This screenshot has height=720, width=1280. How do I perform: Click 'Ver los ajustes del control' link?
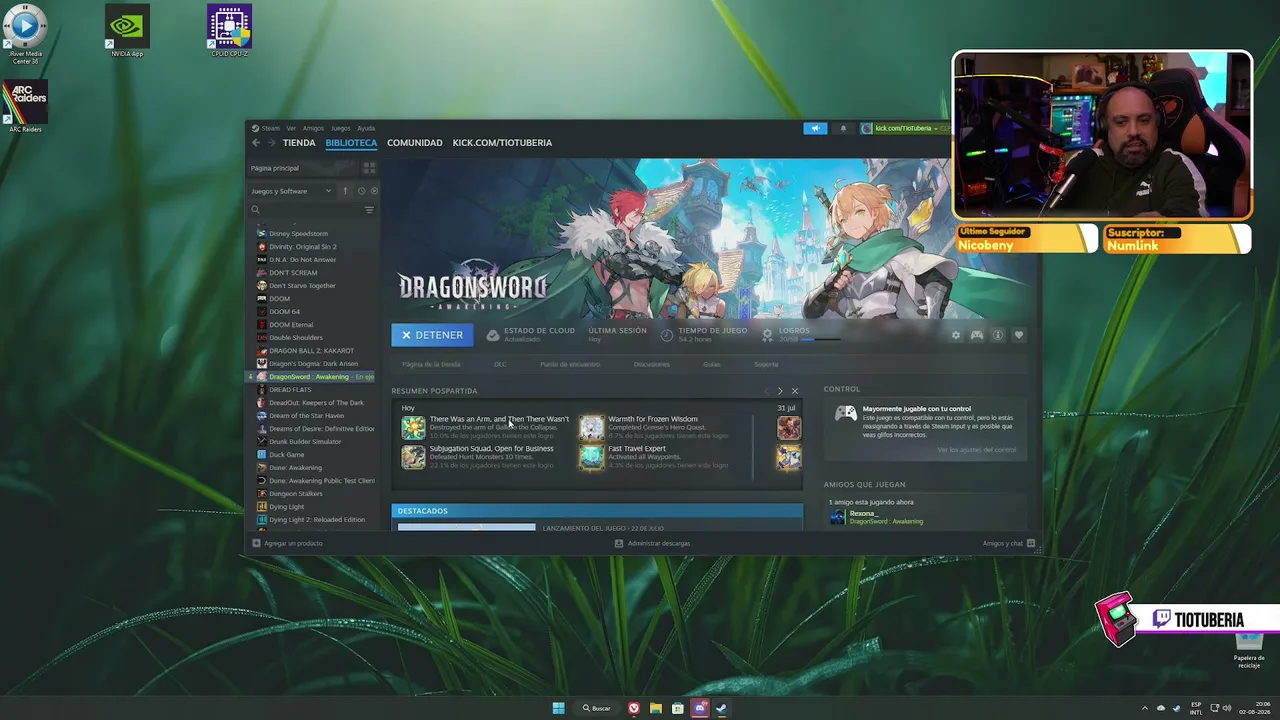976,450
